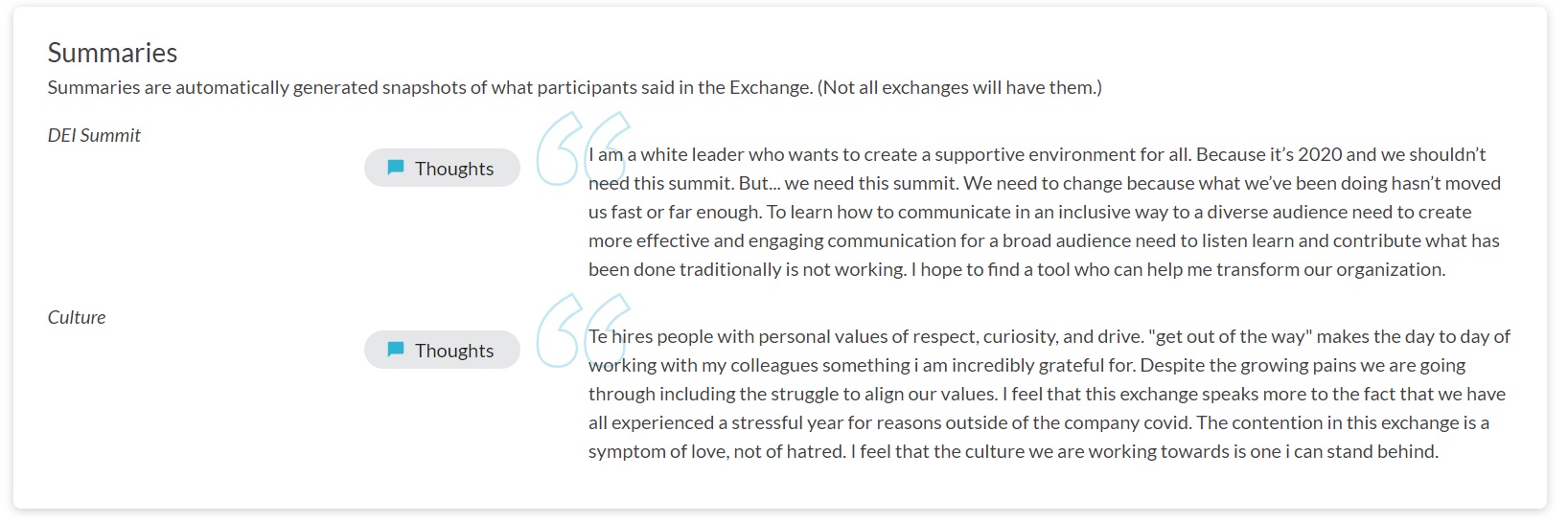Click the Summaries section heading
1568x523 pixels.
(112, 52)
